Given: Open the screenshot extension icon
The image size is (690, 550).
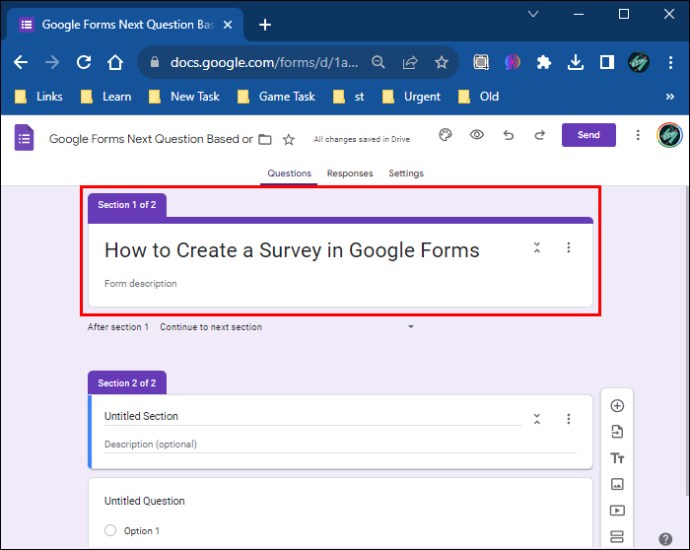Looking at the screenshot, I should [x=481, y=62].
